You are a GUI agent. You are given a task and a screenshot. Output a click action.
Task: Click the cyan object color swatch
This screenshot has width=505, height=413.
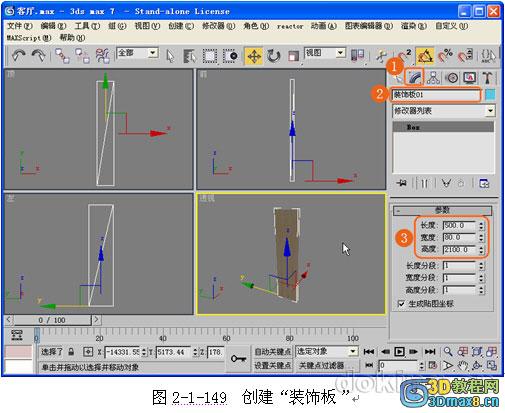pos(490,94)
